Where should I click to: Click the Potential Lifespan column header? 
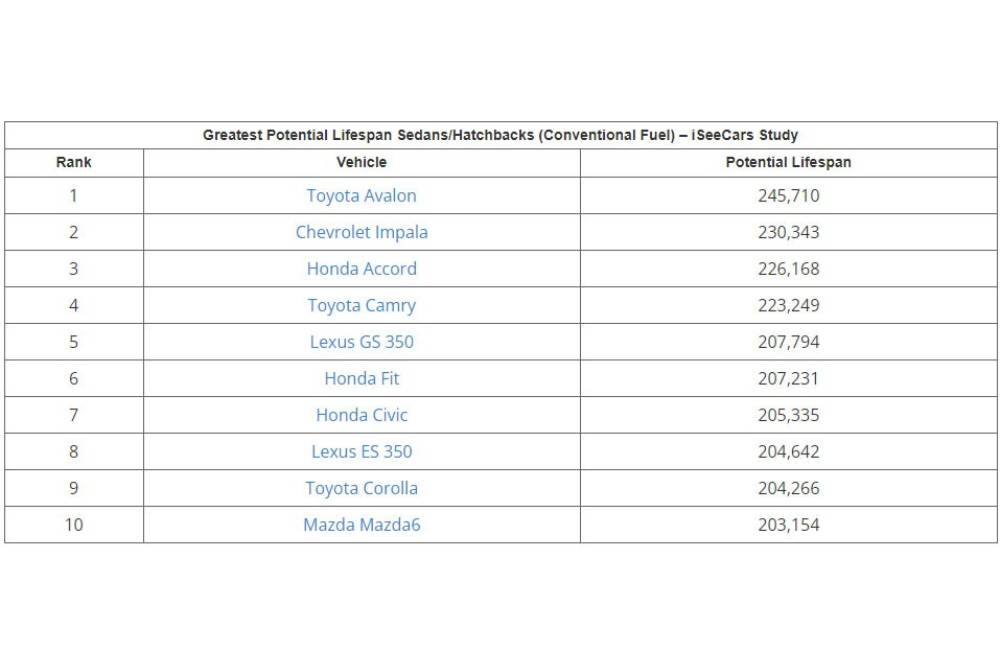point(788,162)
